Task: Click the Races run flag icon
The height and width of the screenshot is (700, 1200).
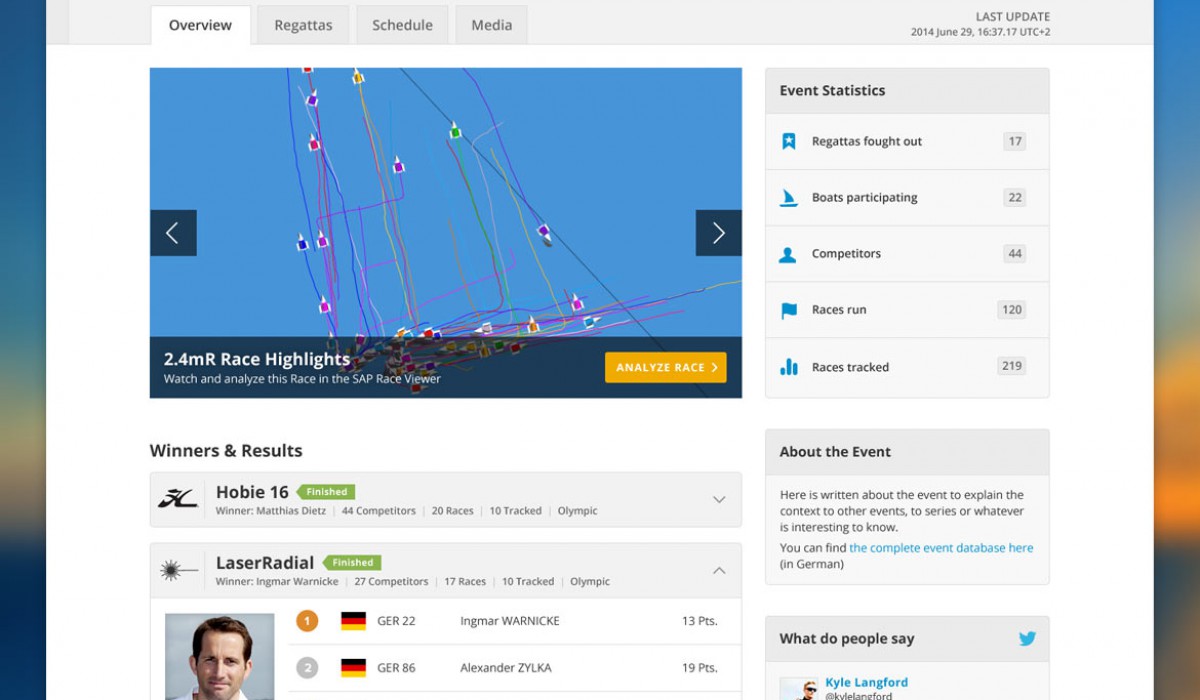Action: [788, 310]
